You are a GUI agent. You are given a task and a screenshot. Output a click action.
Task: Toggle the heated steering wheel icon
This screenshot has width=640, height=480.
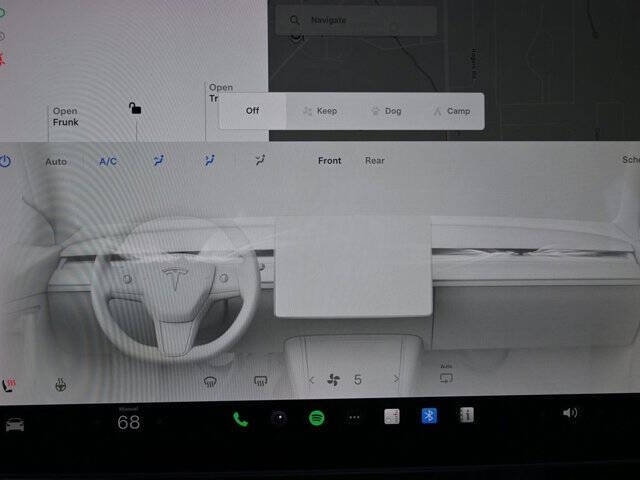coord(60,384)
